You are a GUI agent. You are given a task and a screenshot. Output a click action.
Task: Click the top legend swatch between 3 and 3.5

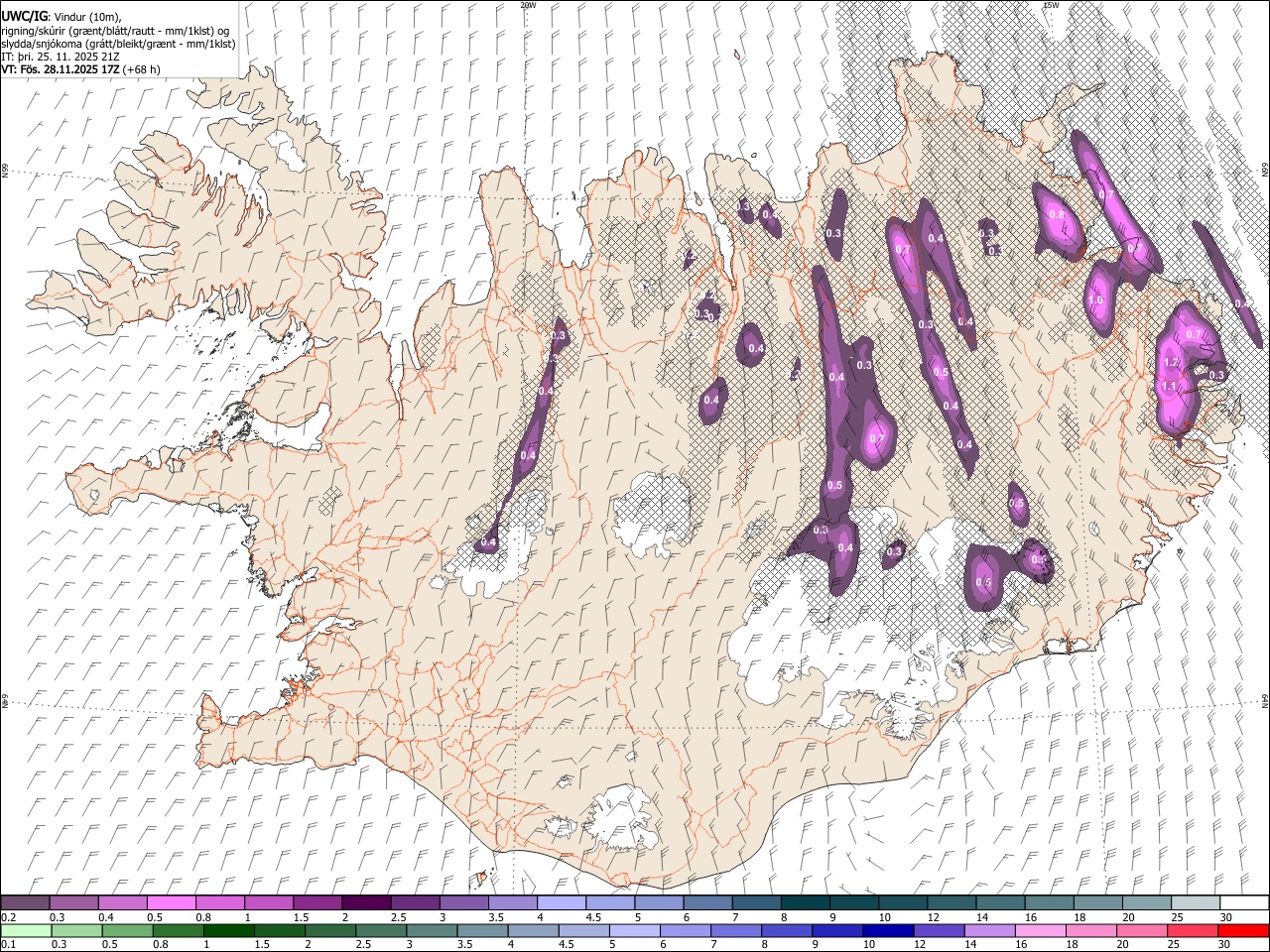pyautogui.click(x=464, y=902)
